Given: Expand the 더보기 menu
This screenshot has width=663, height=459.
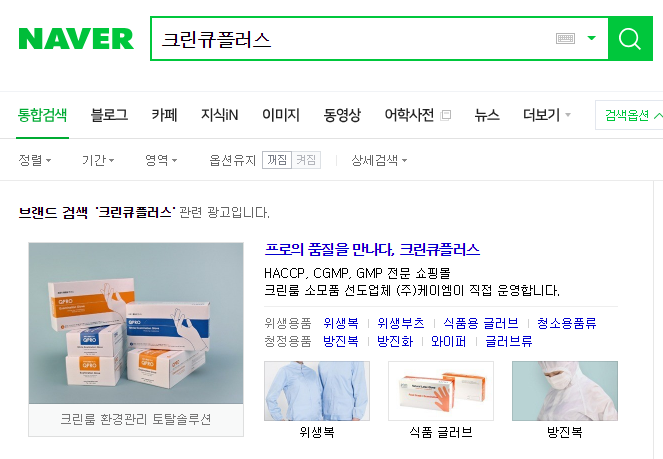Looking at the screenshot, I should coord(547,115).
